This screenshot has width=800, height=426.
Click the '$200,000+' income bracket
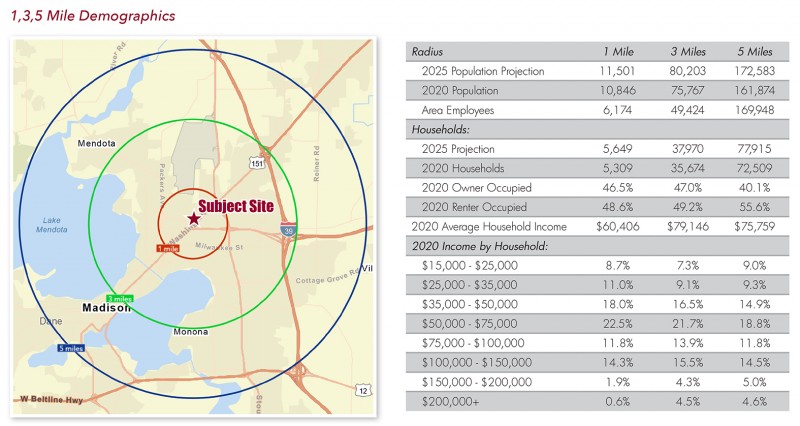(x=451, y=402)
